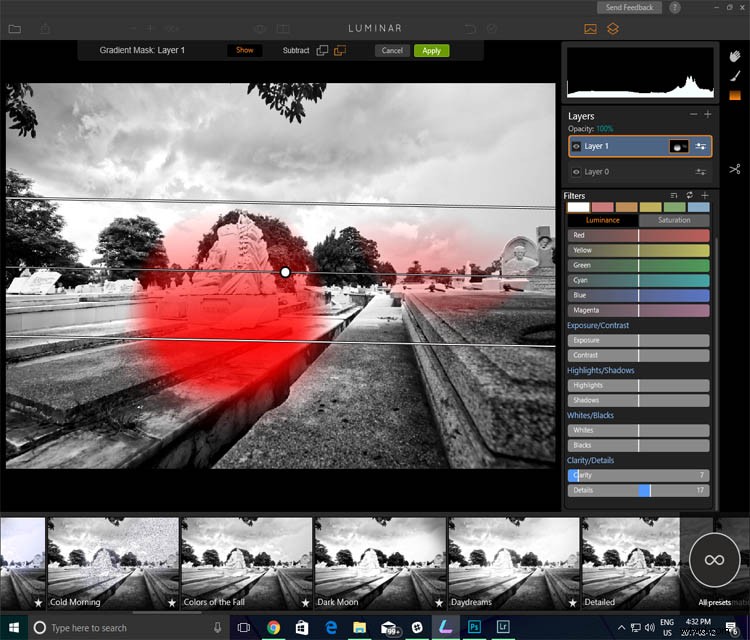This screenshot has width=750, height=640.
Task: Choose the Colors of the Fall preset
Action: (x=247, y=563)
